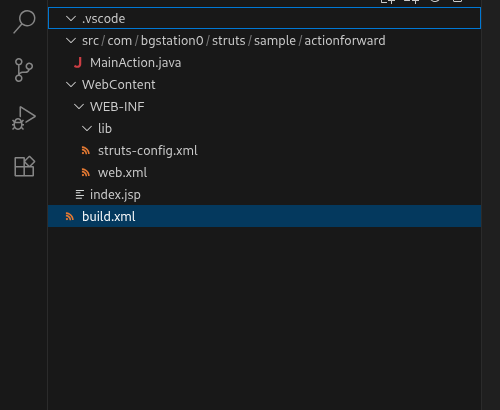Open the Search view in activity bar
Viewport: 500px width, 410px height.
pyautogui.click(x=24, y=21)
